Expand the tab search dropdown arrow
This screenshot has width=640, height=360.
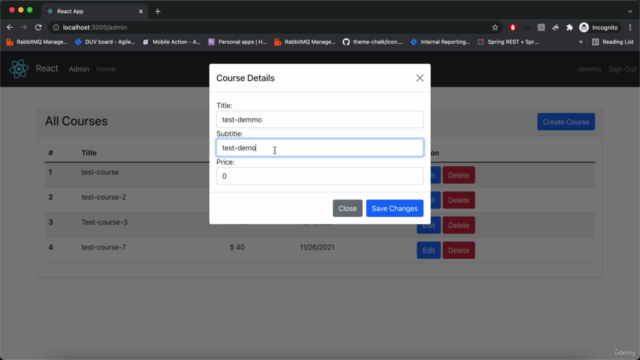pyautogui.click(x=630, y=11)
